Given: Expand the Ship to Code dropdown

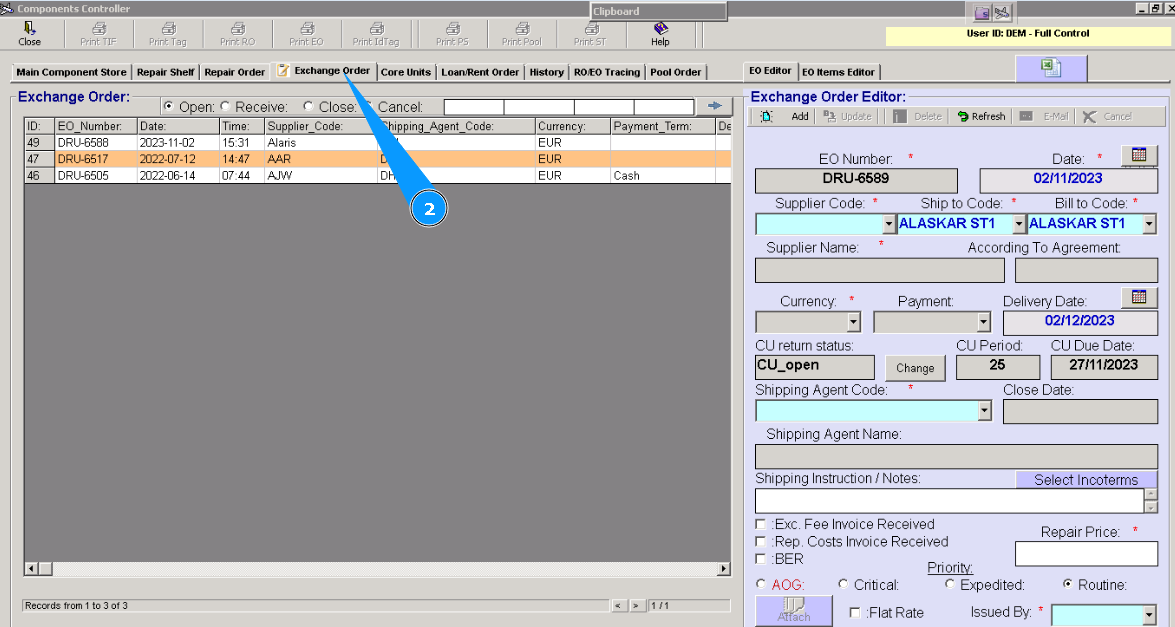Looking at the screenshot, I should (x=1019, y=224).
